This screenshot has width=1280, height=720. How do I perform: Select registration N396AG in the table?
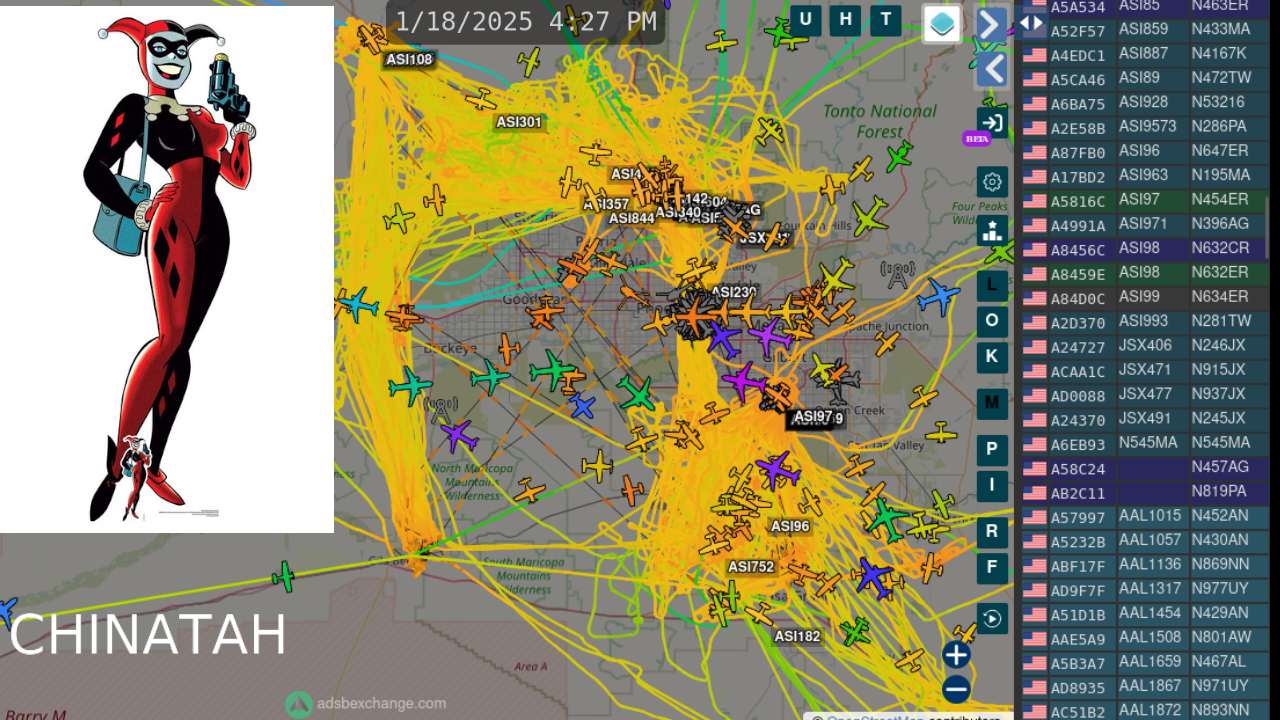tap(1220, 224)
